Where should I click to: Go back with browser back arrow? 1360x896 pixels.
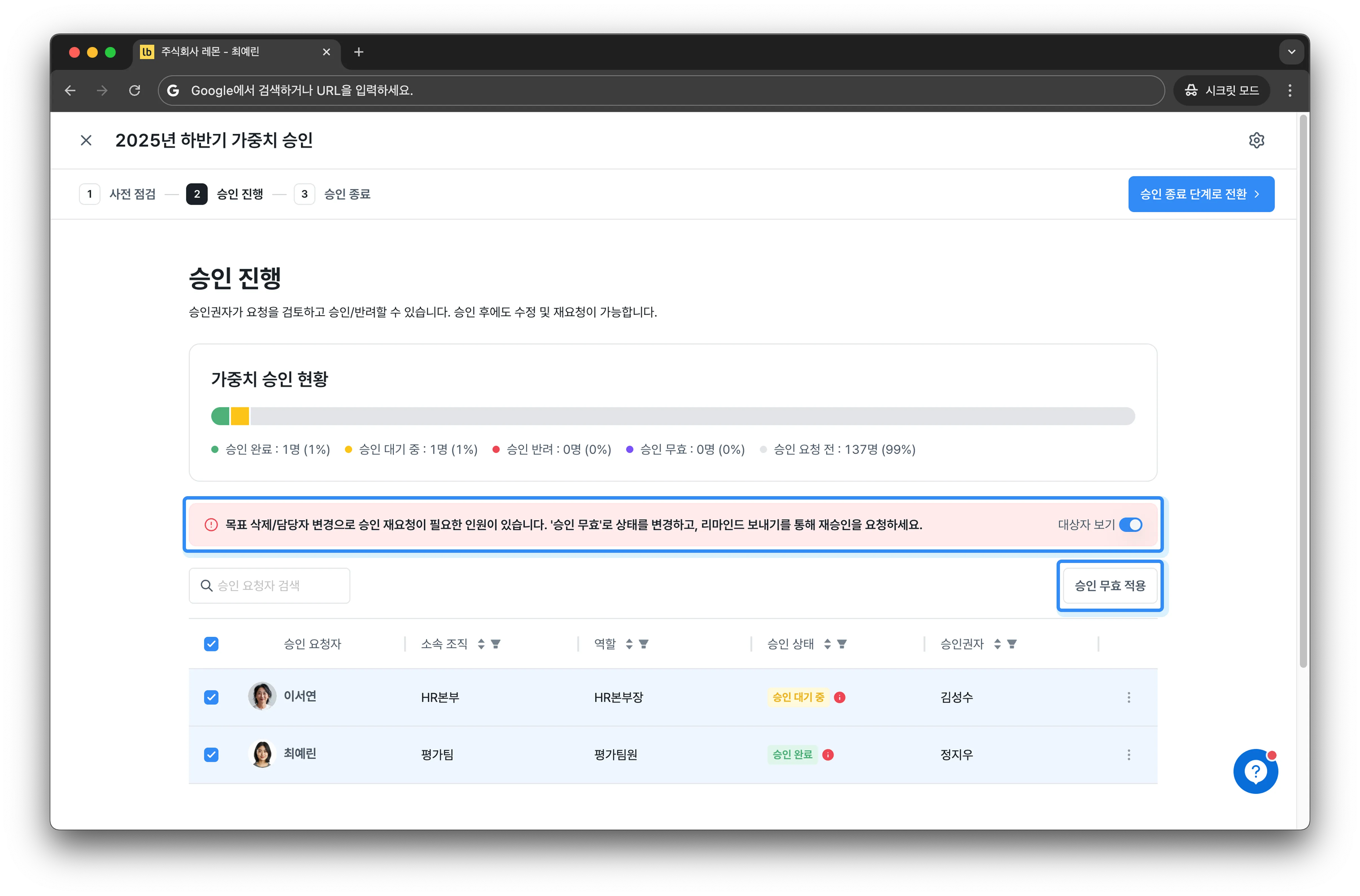70,90
